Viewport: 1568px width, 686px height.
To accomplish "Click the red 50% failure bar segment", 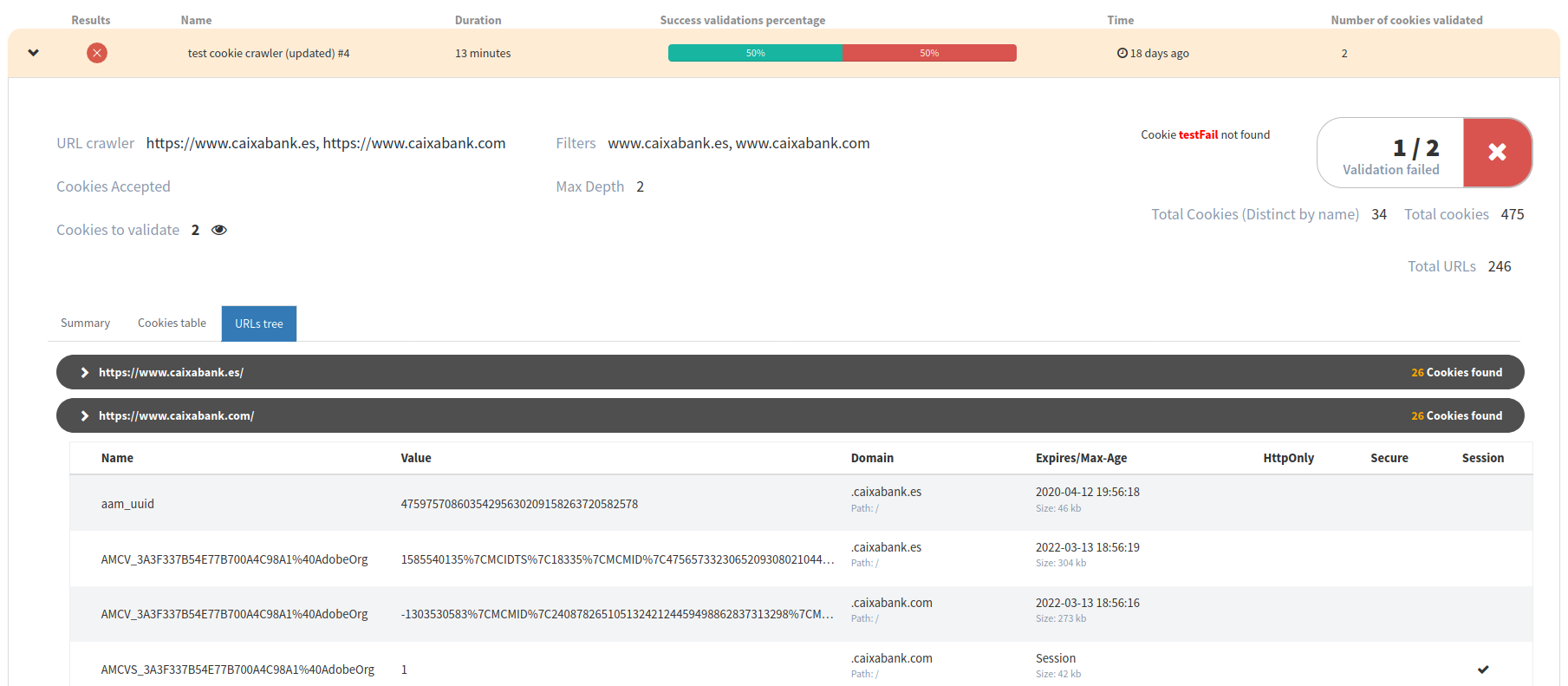I will (929, 53).
